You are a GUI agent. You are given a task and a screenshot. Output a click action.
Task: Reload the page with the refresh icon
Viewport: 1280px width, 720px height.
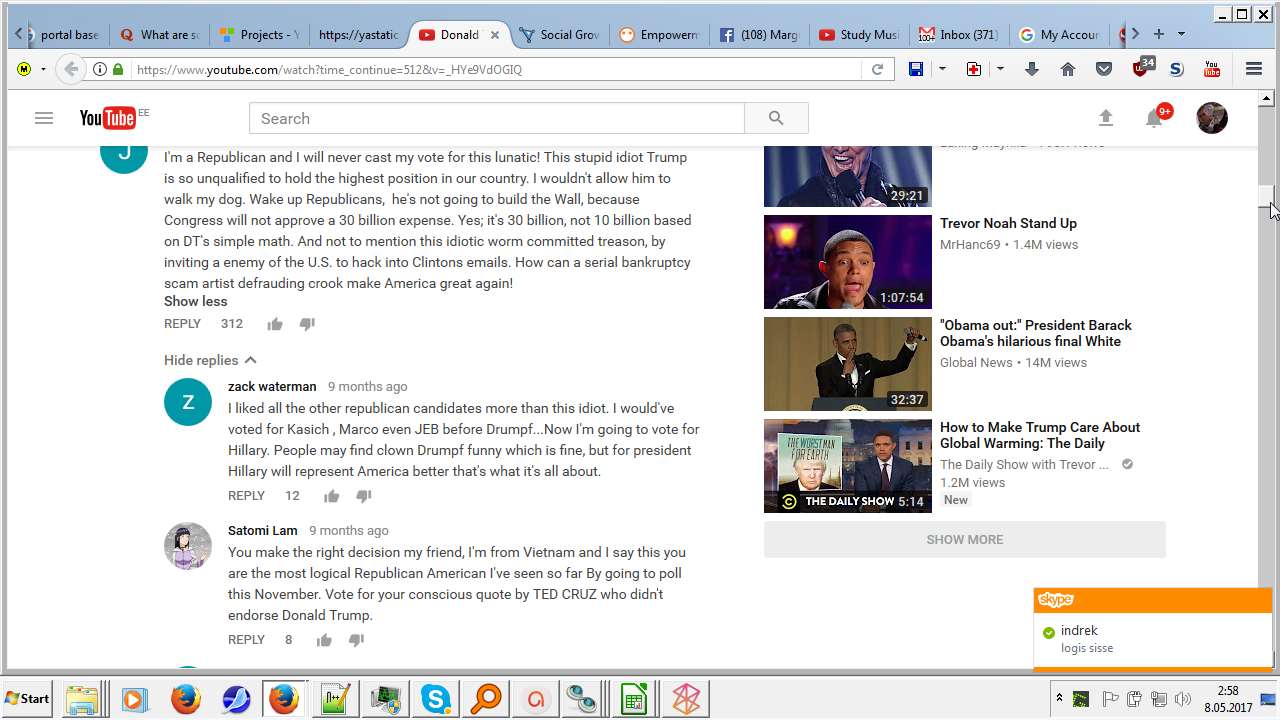[x=877, y=69]
